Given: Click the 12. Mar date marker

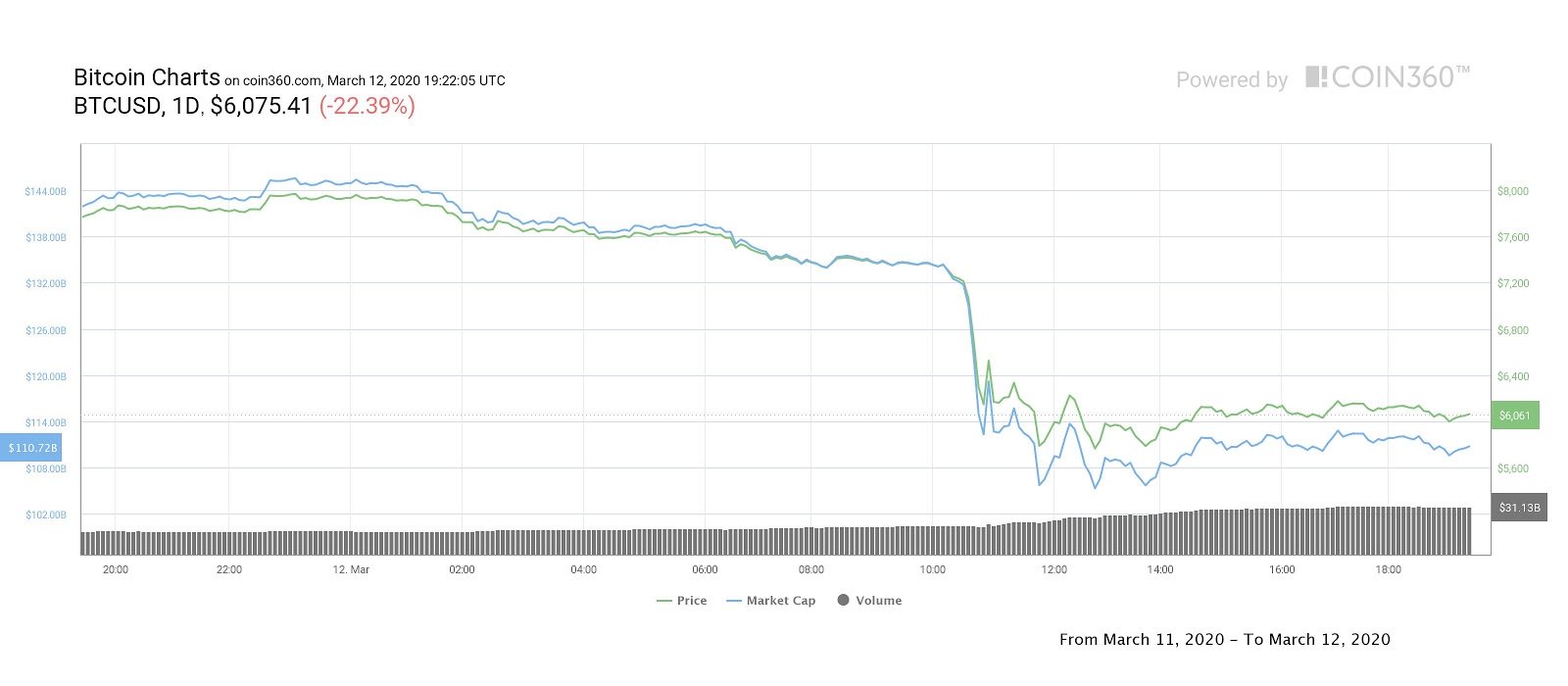Looking at the screenshot, I should [351, 569].
